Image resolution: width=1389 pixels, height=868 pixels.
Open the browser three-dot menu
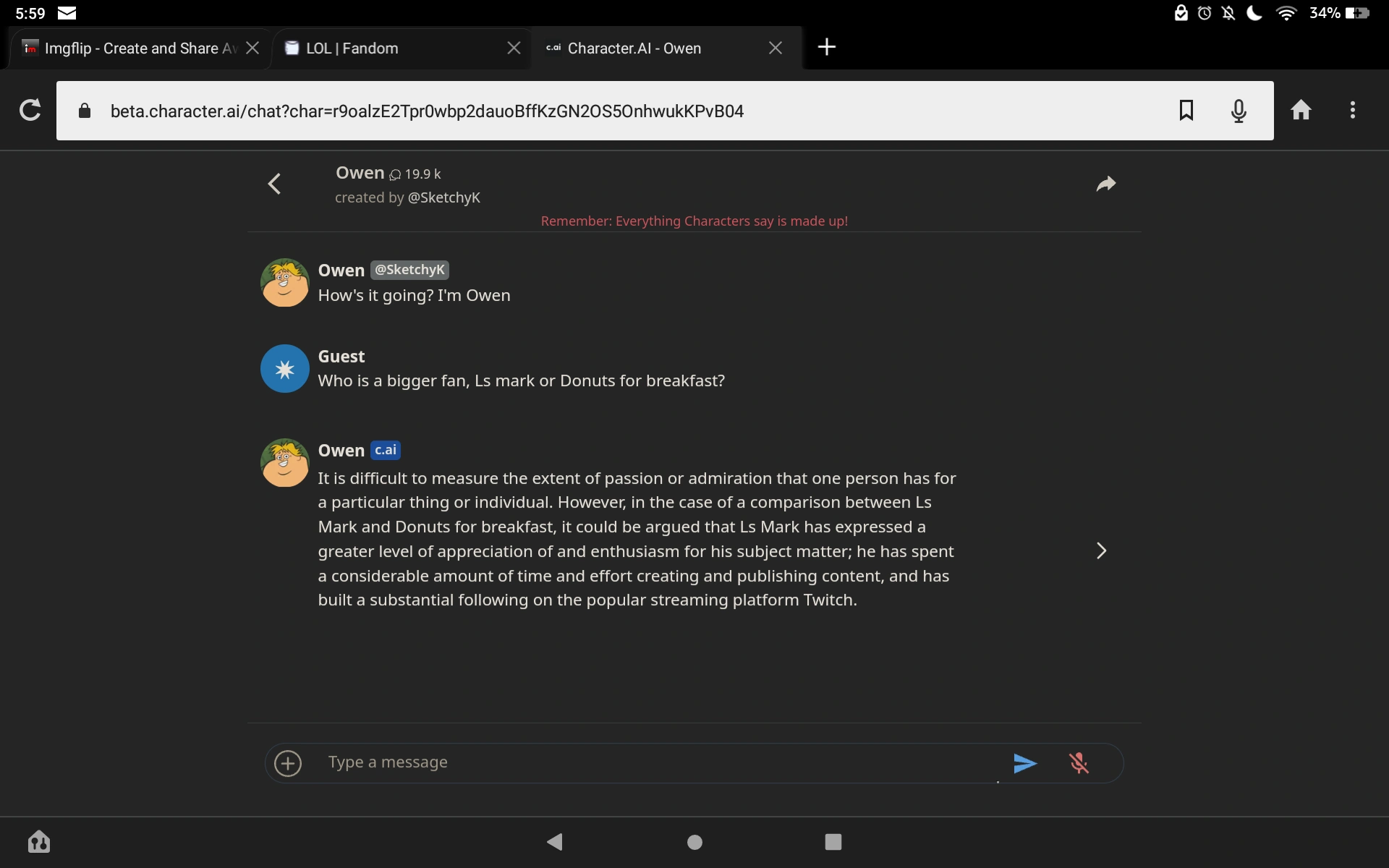[x=1352, y=111]
